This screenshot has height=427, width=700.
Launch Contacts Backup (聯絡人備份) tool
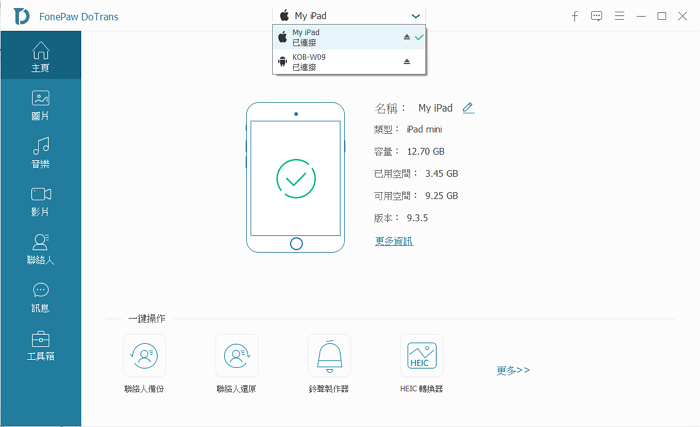click(x=144, y=364)
